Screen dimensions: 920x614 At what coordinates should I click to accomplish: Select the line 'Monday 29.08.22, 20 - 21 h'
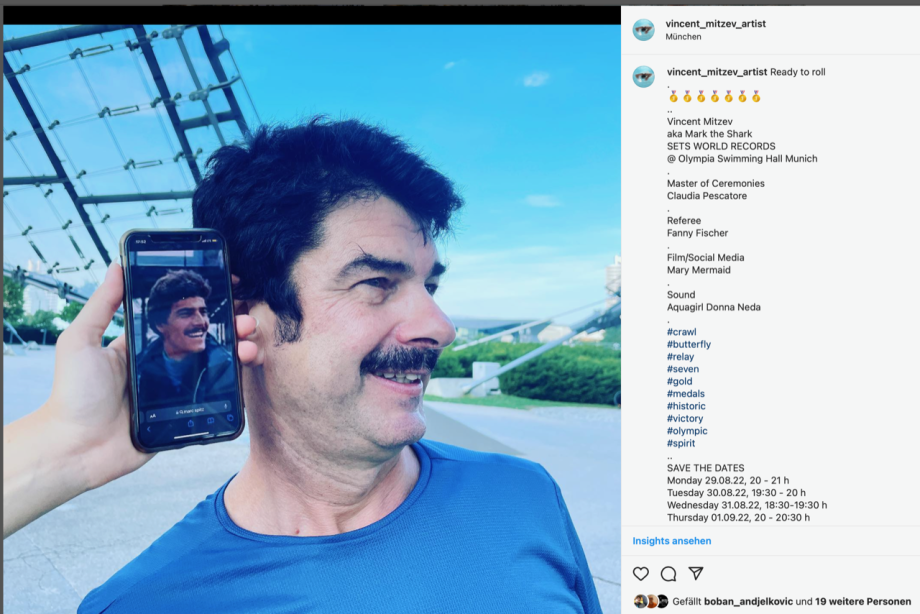click(x=728, y=480)
